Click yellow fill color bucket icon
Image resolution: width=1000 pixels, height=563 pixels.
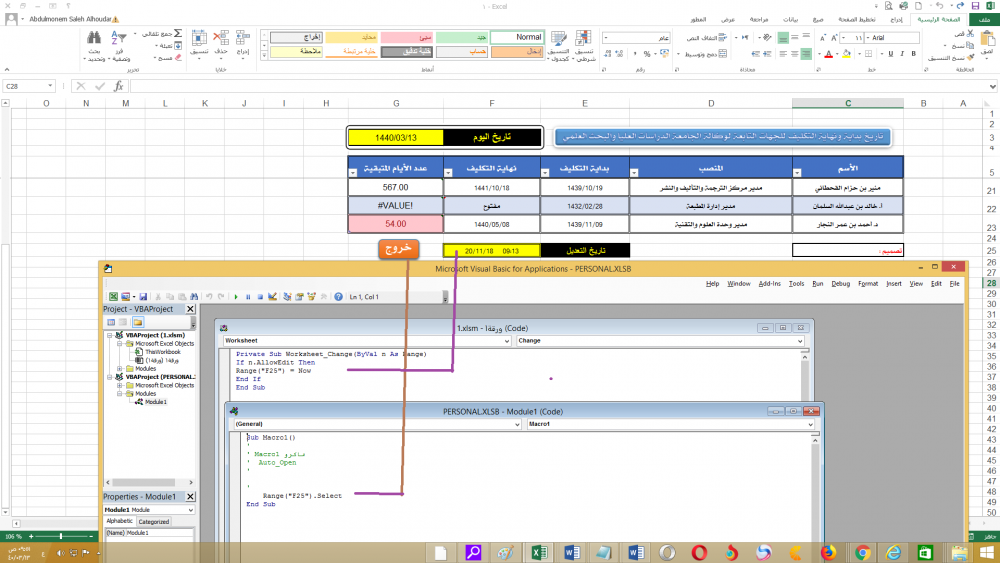tap(846, 54)
